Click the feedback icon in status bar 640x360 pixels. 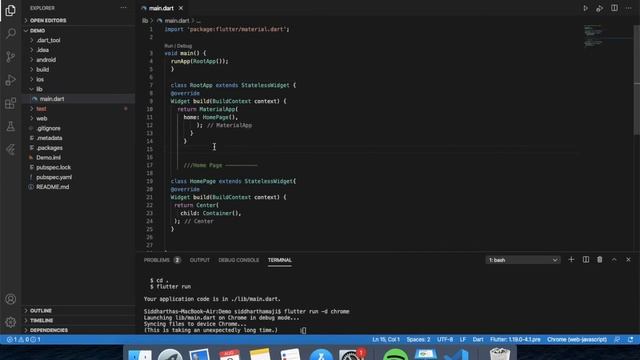[617, 339]
